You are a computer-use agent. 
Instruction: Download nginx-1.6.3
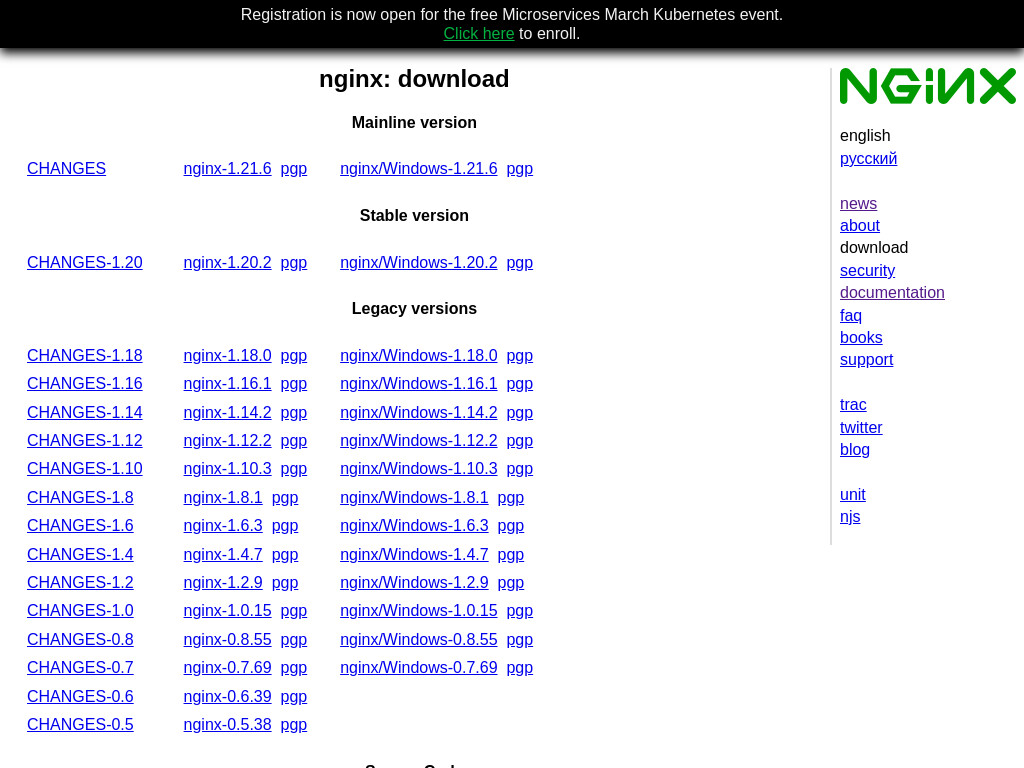[x=223, y=525]
